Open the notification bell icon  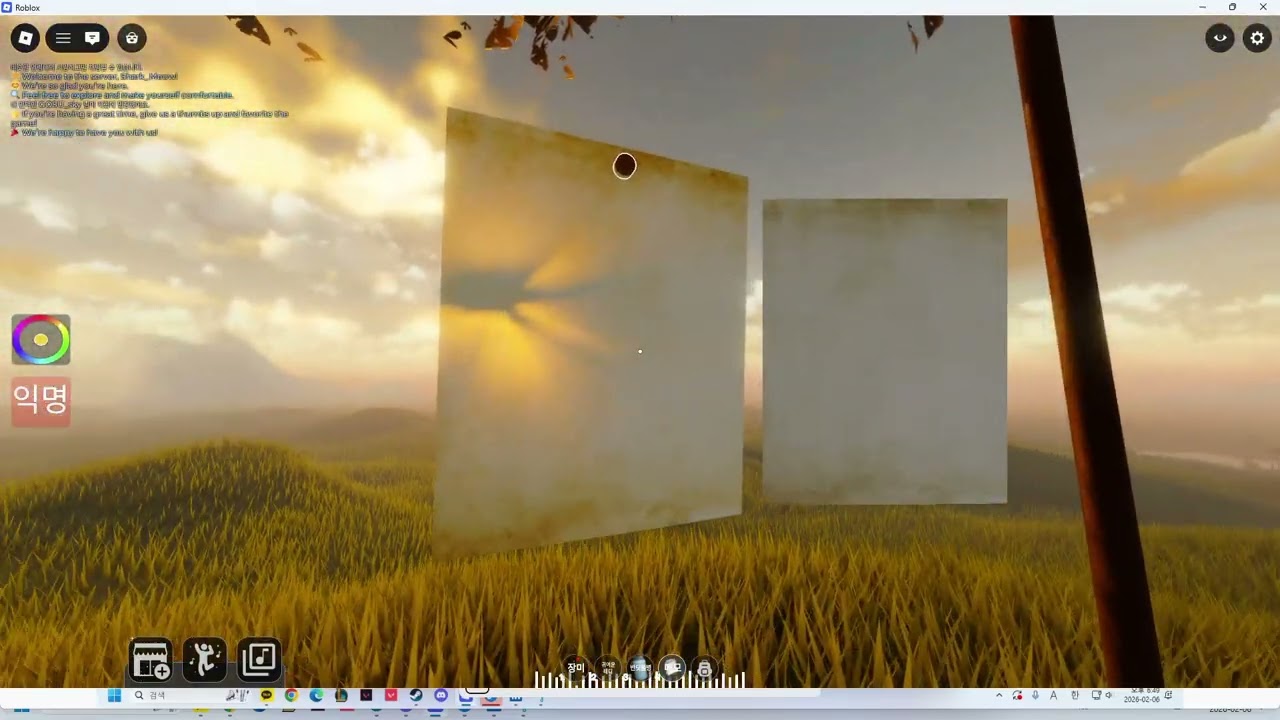pyautogui.click(x=1168, y=695)
